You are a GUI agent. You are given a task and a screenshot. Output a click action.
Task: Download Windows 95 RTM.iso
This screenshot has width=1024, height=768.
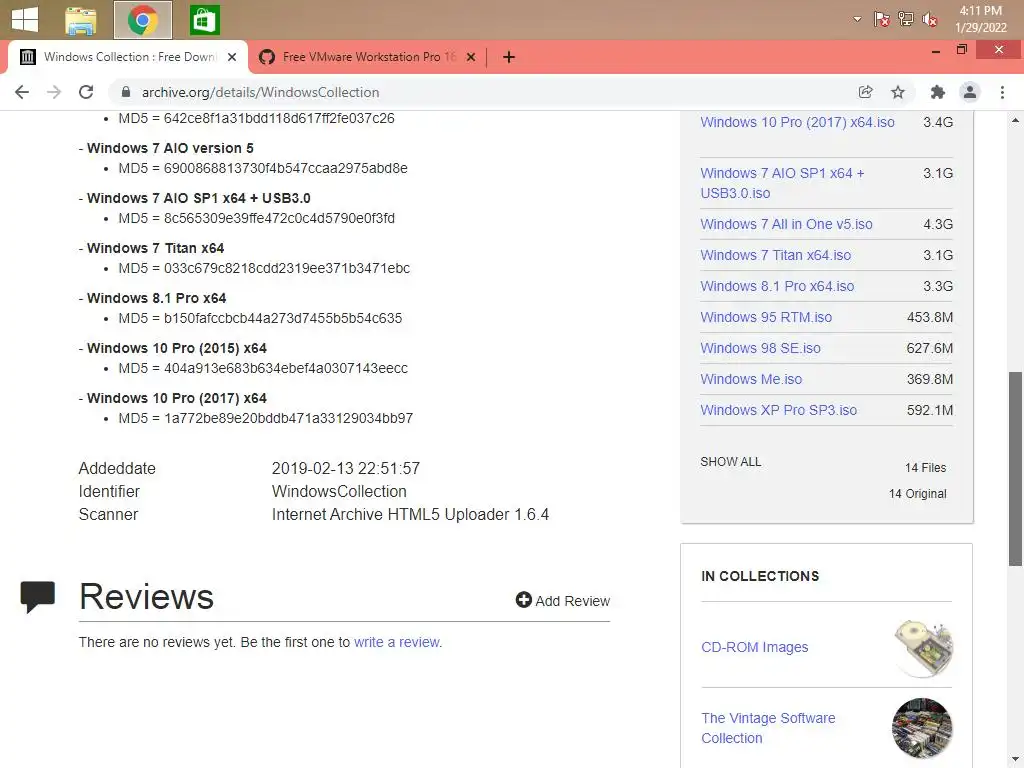(x=766, y=317)
